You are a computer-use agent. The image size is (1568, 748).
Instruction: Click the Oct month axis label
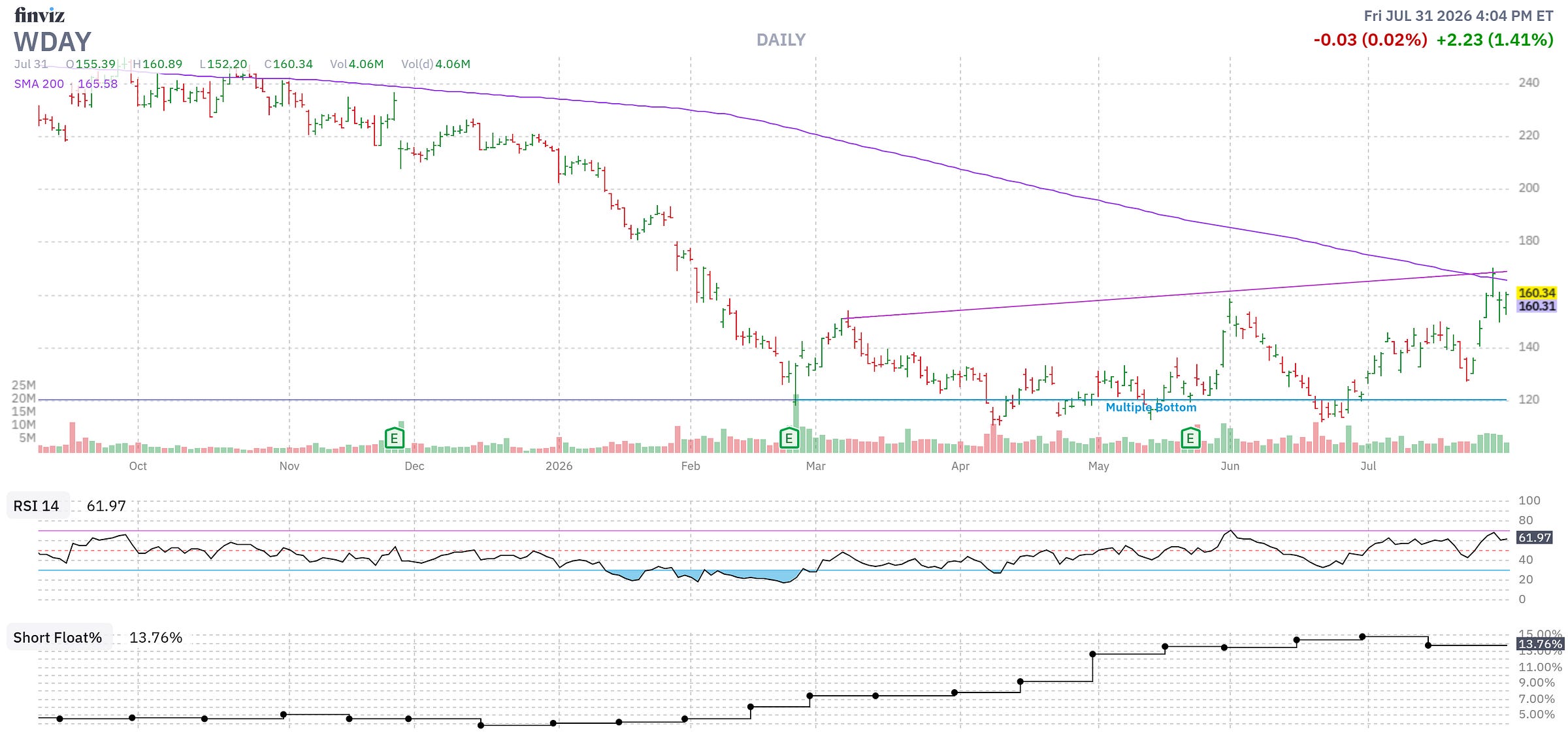pyautogui.click(x=138, y=466)
